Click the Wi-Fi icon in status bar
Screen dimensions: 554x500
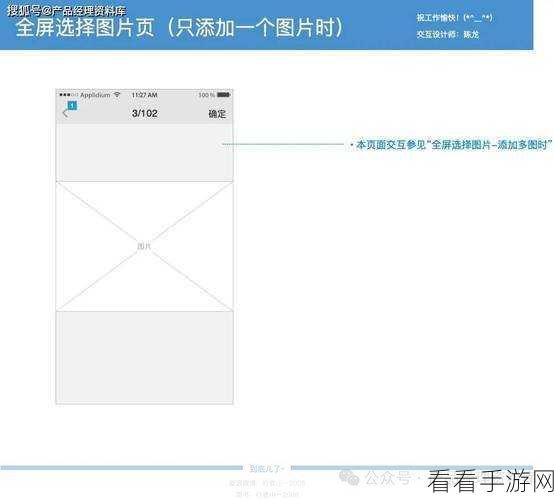tap(117, 95)
